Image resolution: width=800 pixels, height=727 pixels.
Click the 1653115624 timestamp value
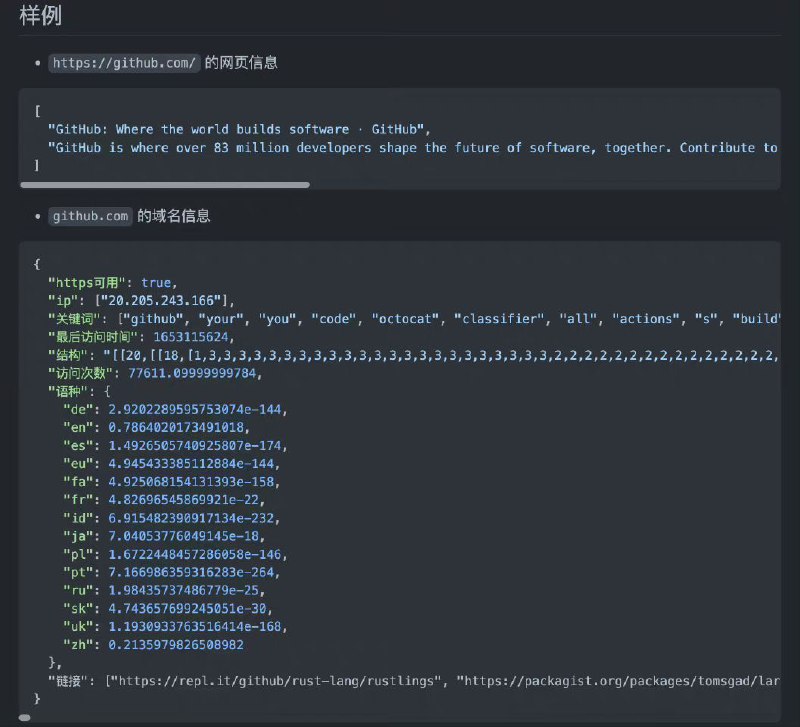point(191,337)
